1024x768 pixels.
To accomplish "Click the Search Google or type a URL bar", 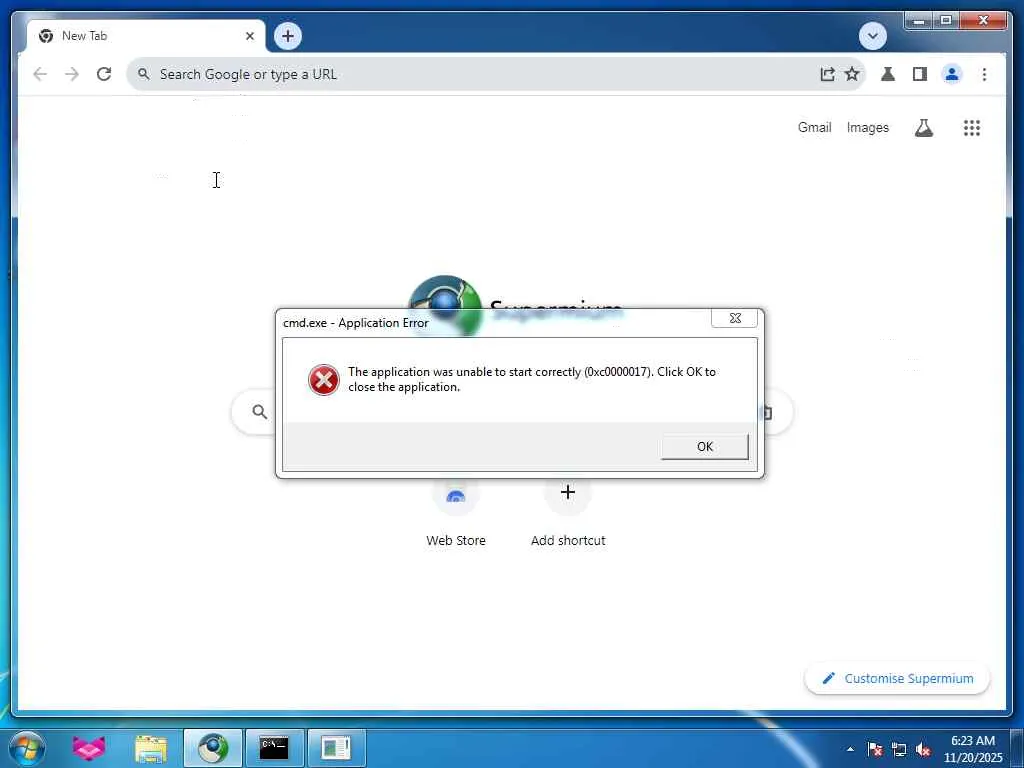I will tap(496, 74).
